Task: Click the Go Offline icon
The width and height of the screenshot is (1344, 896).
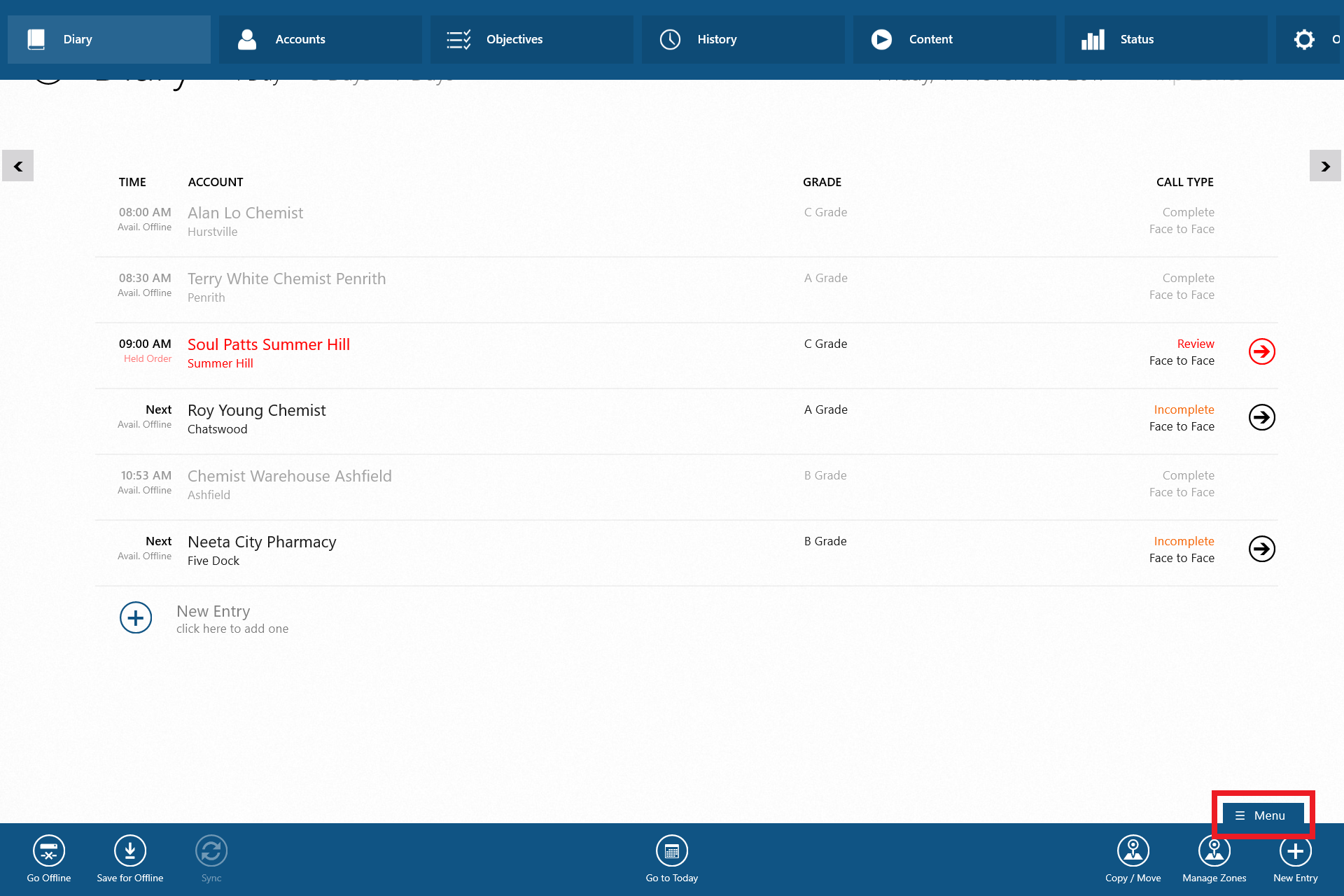Action: 49,851
